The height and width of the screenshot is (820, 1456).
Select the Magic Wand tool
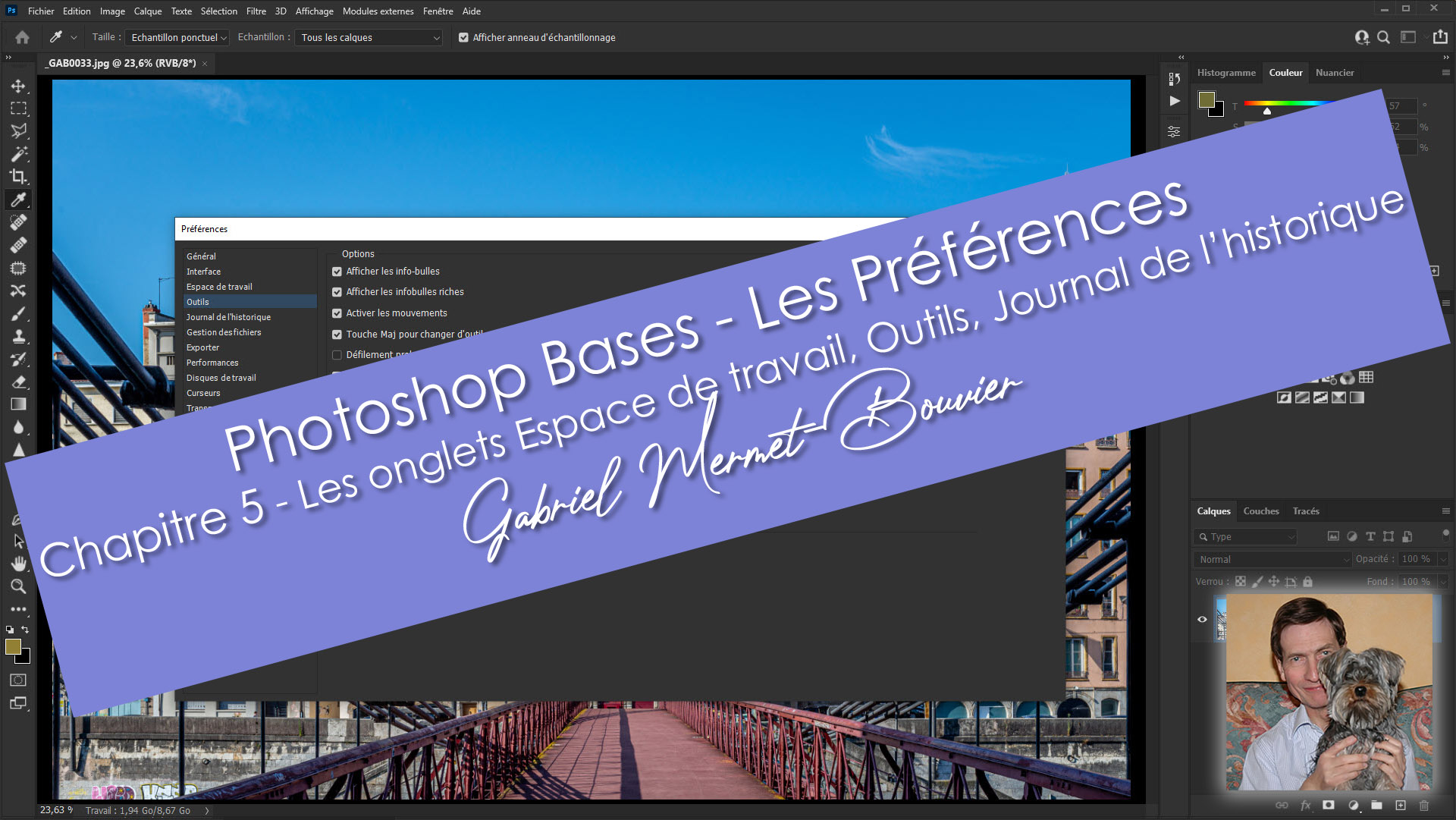[x=18, y=154]
